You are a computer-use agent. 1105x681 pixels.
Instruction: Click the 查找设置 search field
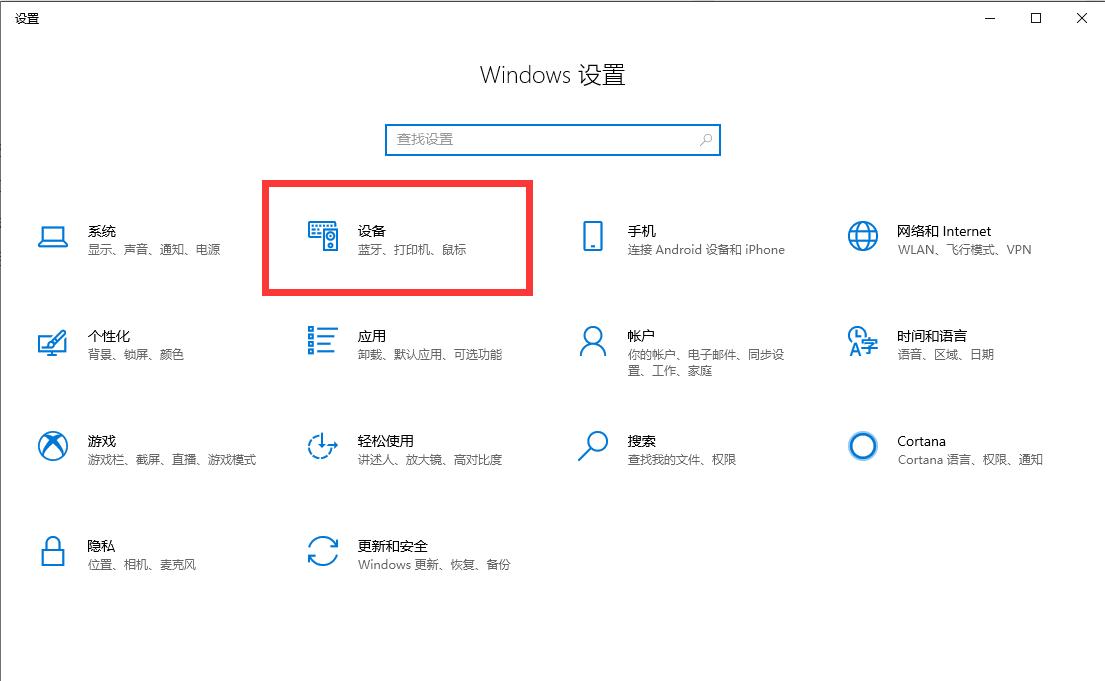coord(540,139)
